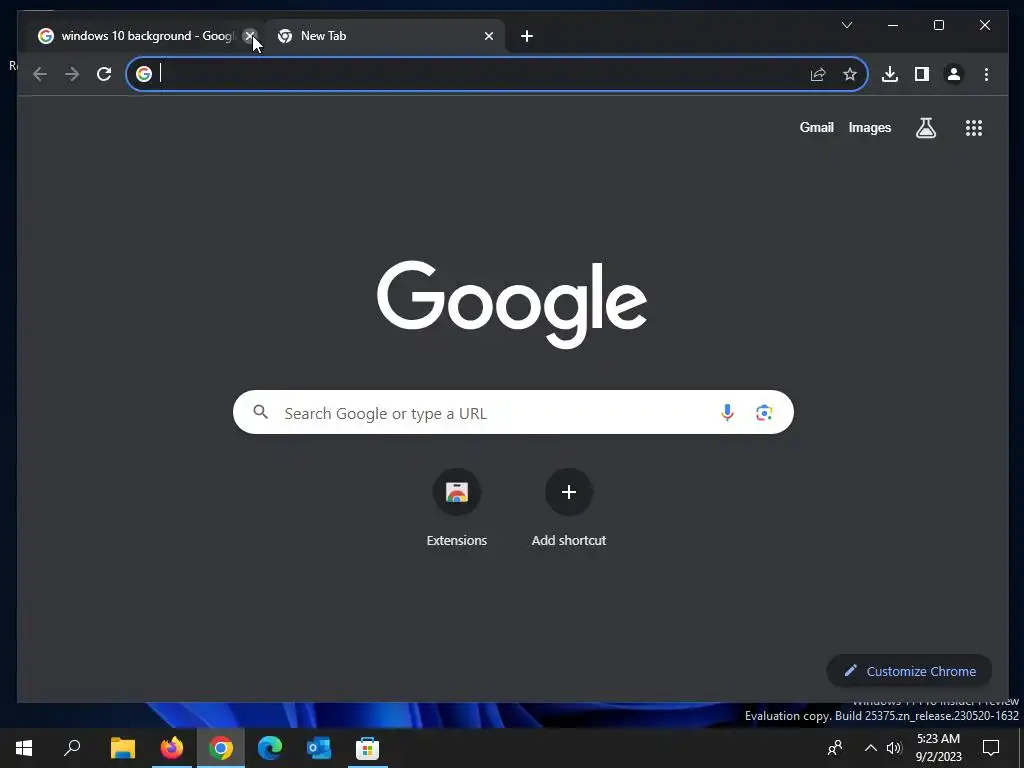
Task: Open the Chrome profile avatar
Action: [x=953, y=74]
